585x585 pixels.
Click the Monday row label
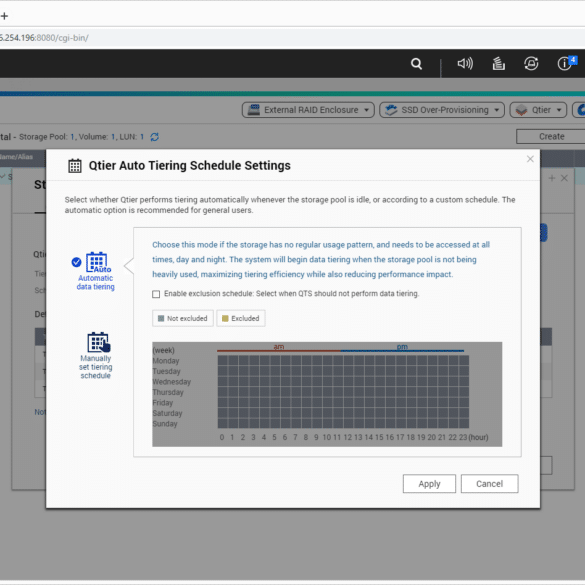coord(166,361)
